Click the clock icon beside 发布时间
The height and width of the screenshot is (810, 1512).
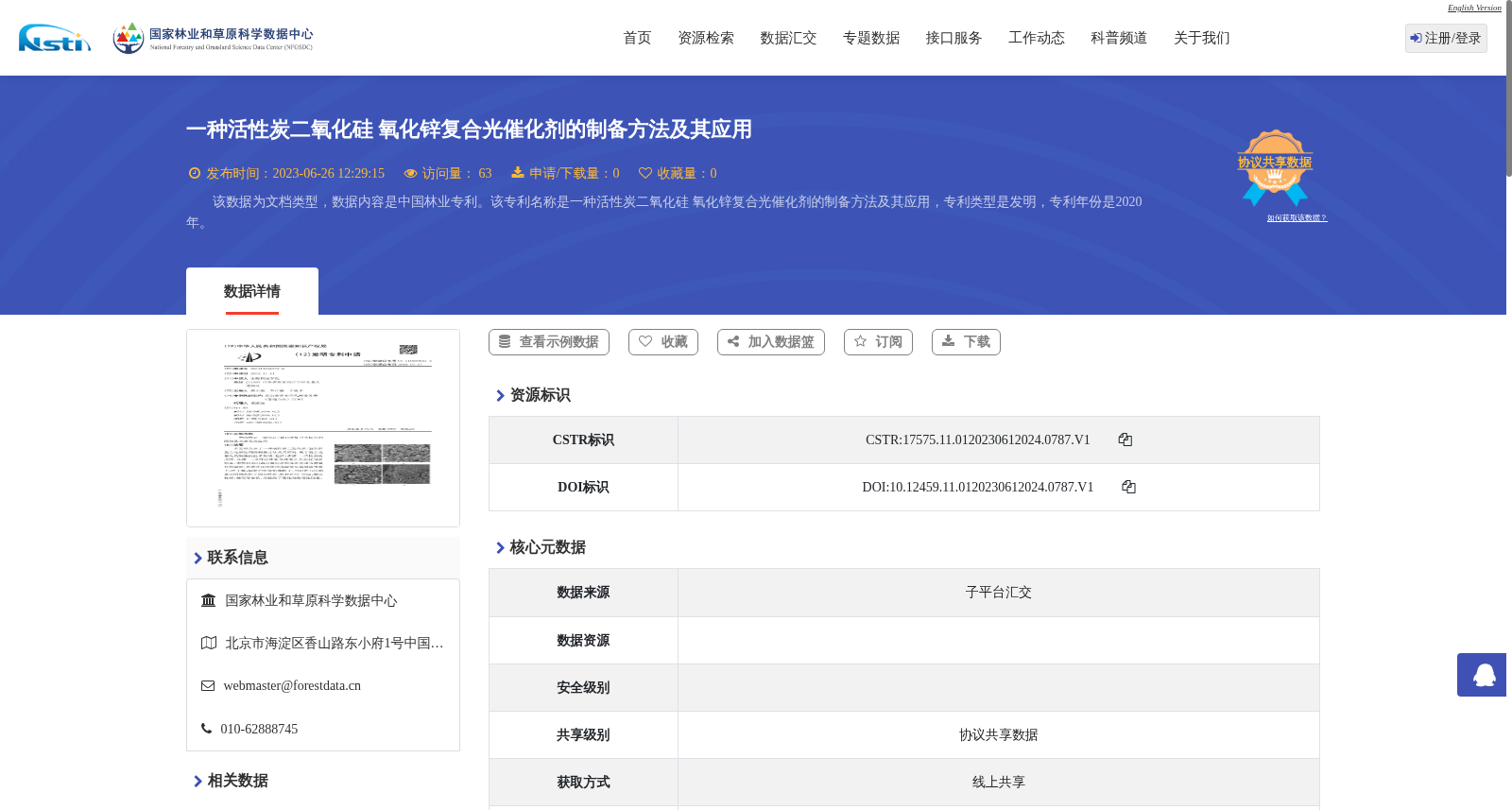coord(195,173)
